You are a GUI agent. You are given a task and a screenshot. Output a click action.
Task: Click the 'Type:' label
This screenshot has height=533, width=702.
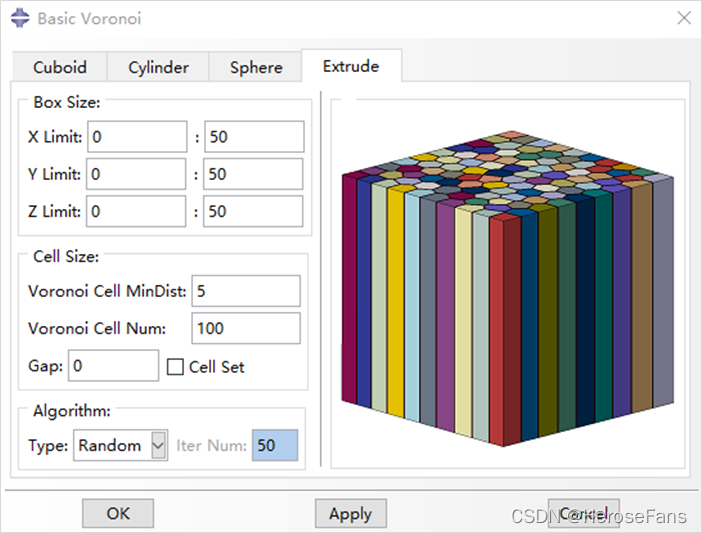point(48,446)
